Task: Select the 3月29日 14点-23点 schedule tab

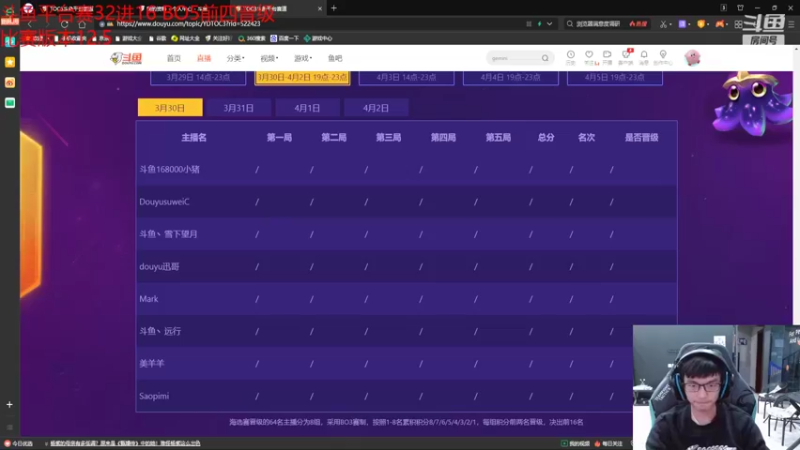Action: (198, 78)
